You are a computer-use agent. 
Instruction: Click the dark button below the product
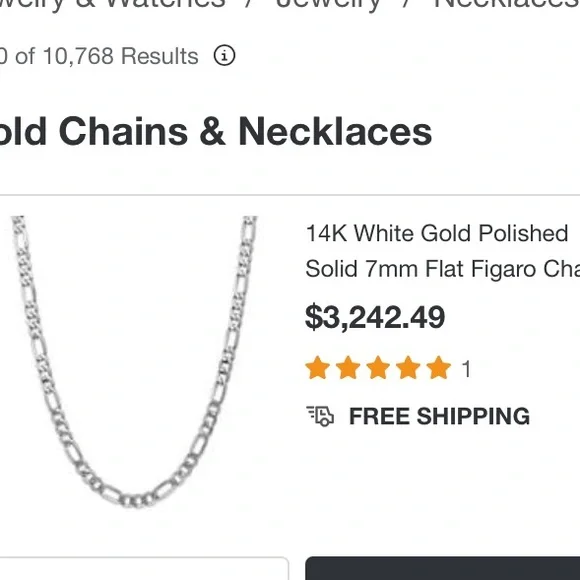pyautogui.click(x=442, y=568)
